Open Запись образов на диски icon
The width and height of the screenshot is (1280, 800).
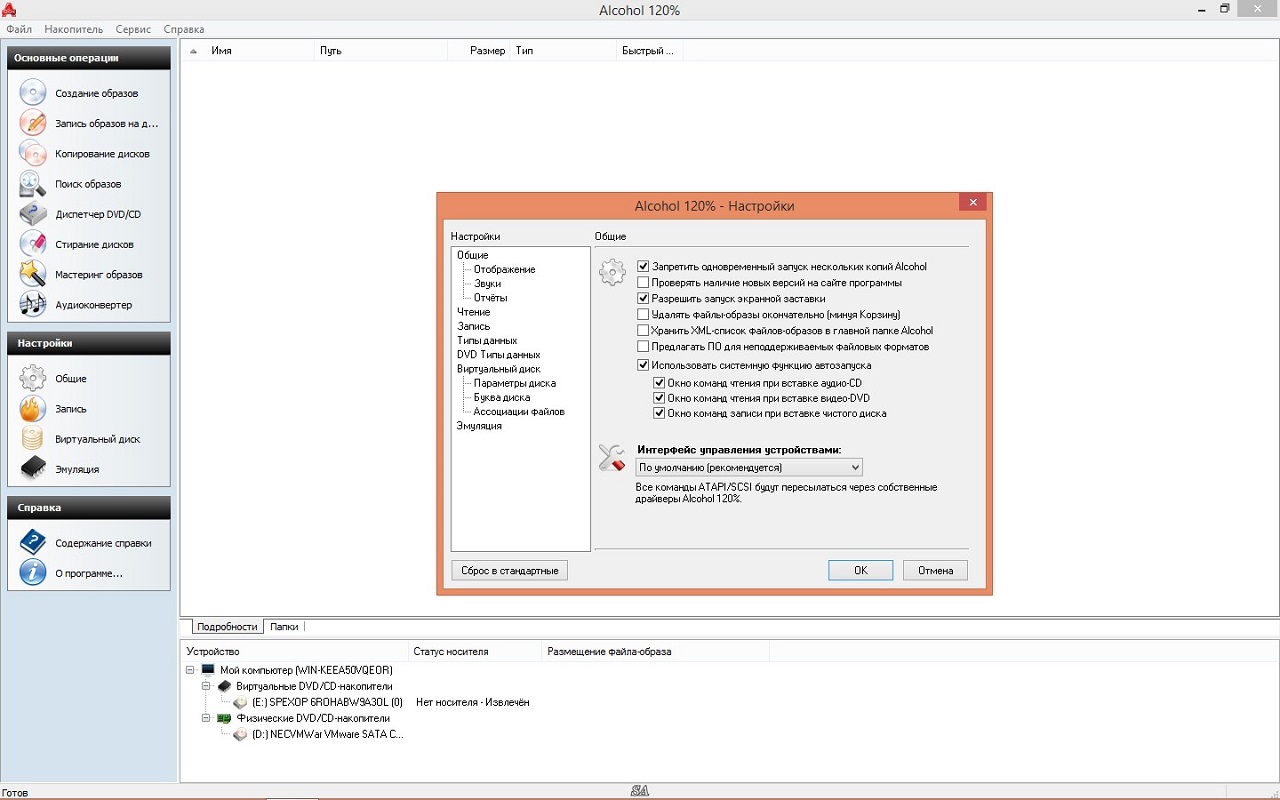(33, 123)
